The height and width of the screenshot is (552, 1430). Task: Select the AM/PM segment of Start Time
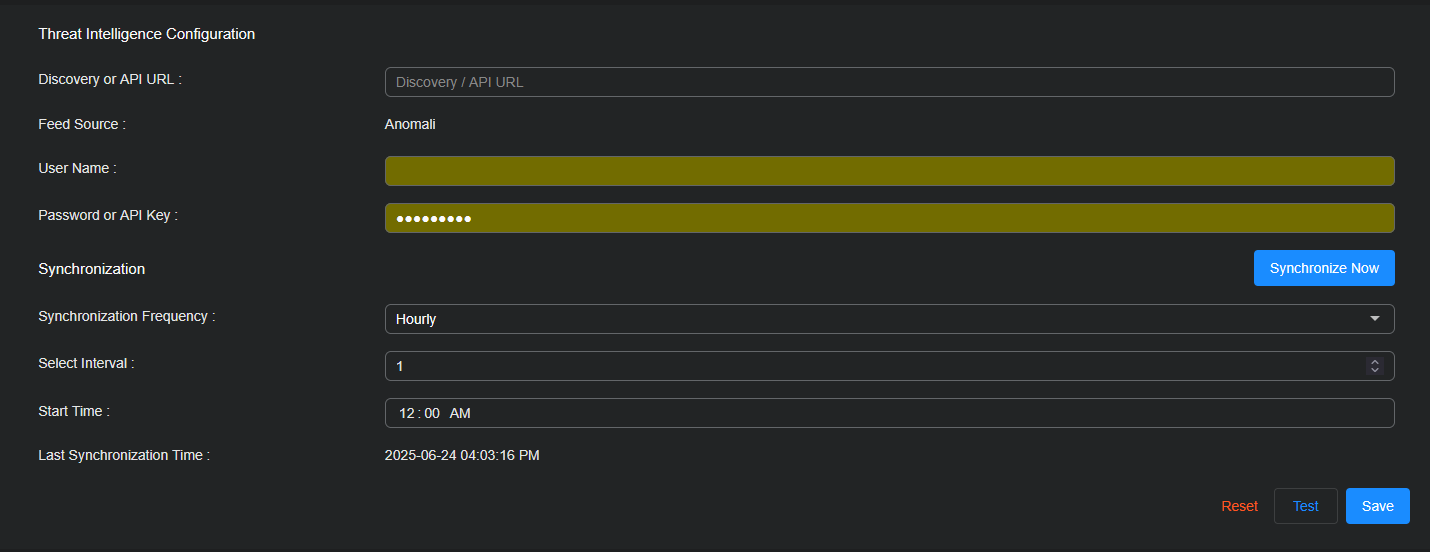click(460, 413)
